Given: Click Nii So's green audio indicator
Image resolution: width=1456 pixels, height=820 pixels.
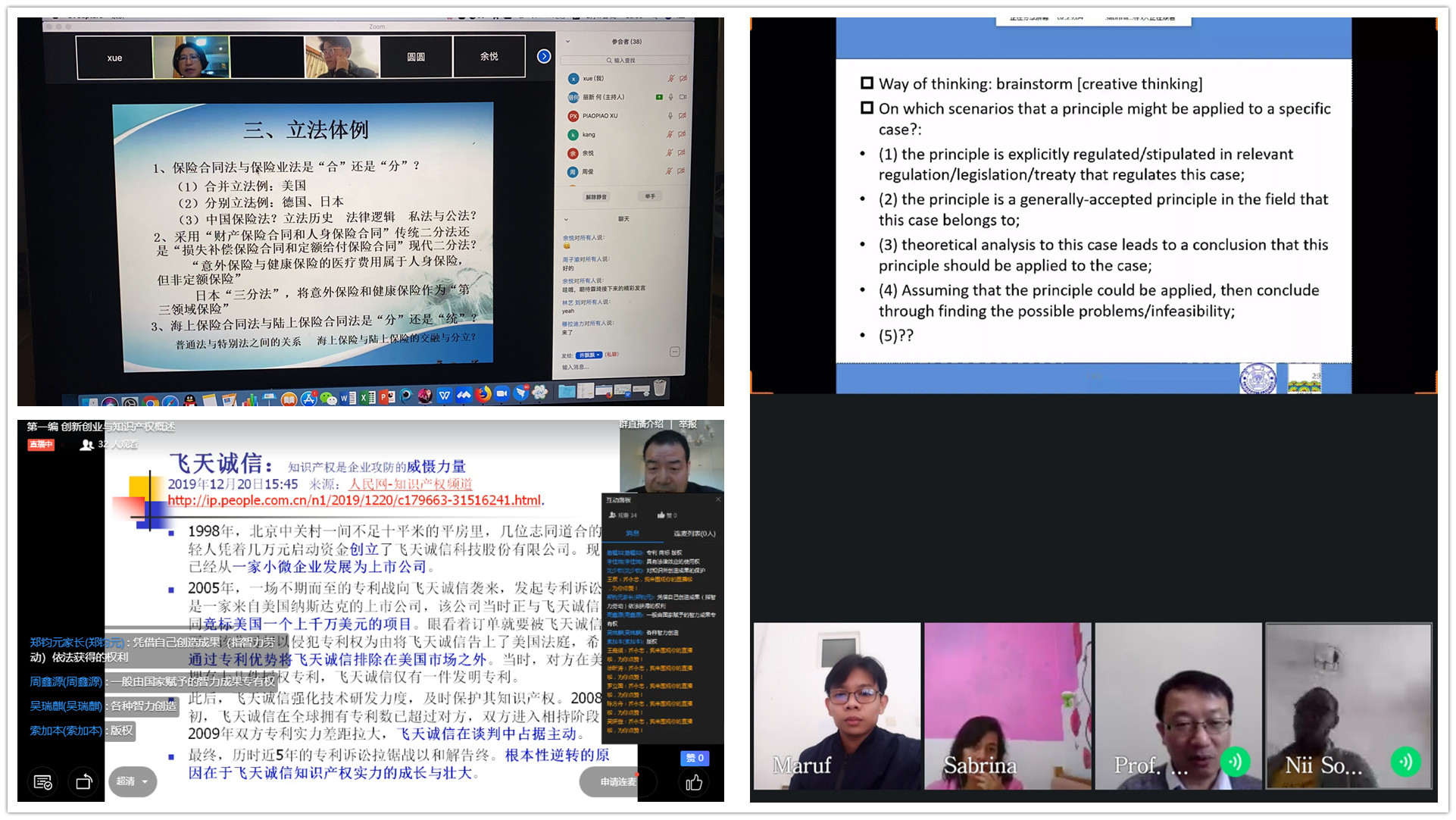Looking at the screenshot, I should click(1405, 761).
